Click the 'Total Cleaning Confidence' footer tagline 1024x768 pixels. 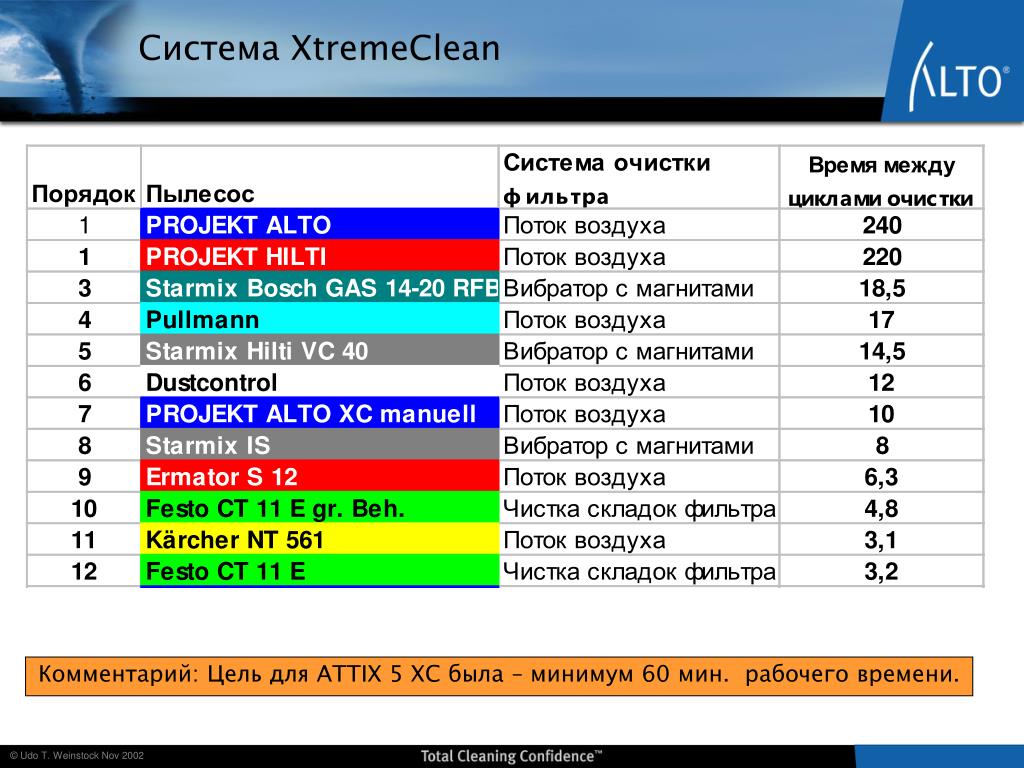511,756
